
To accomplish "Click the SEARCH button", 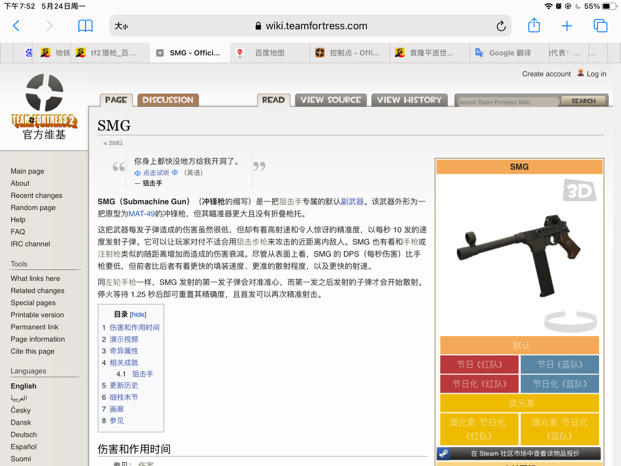I will (584, 101).
